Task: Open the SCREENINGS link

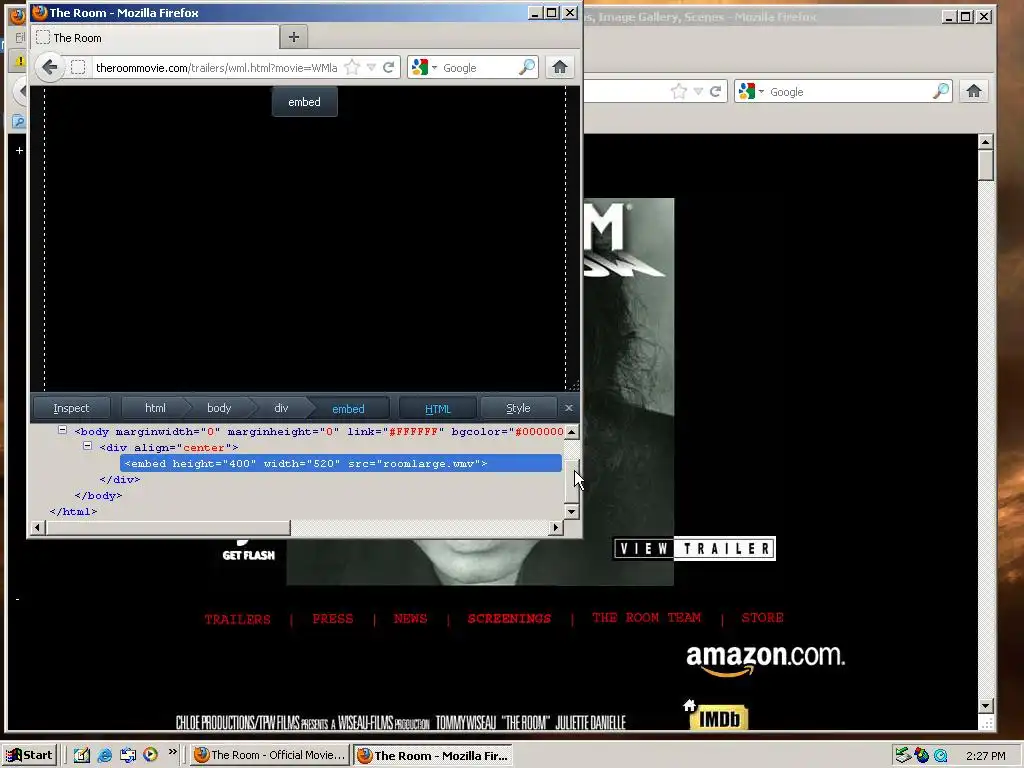Action: coord(509,618)
